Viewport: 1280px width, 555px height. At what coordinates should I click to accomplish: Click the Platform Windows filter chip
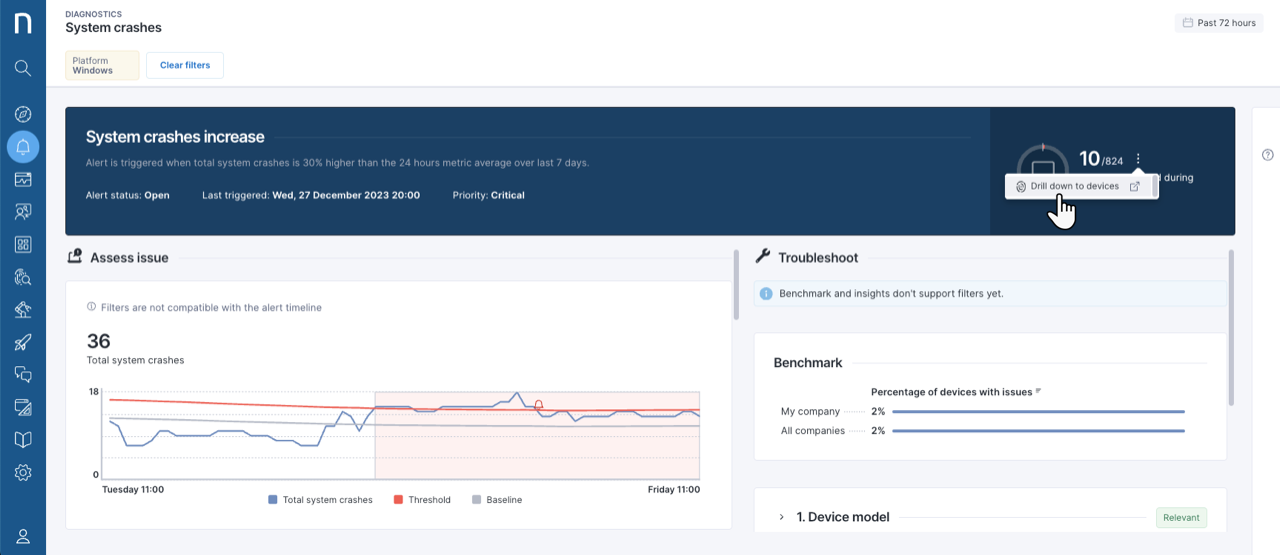pyautogui.click(x=102, y=66)
